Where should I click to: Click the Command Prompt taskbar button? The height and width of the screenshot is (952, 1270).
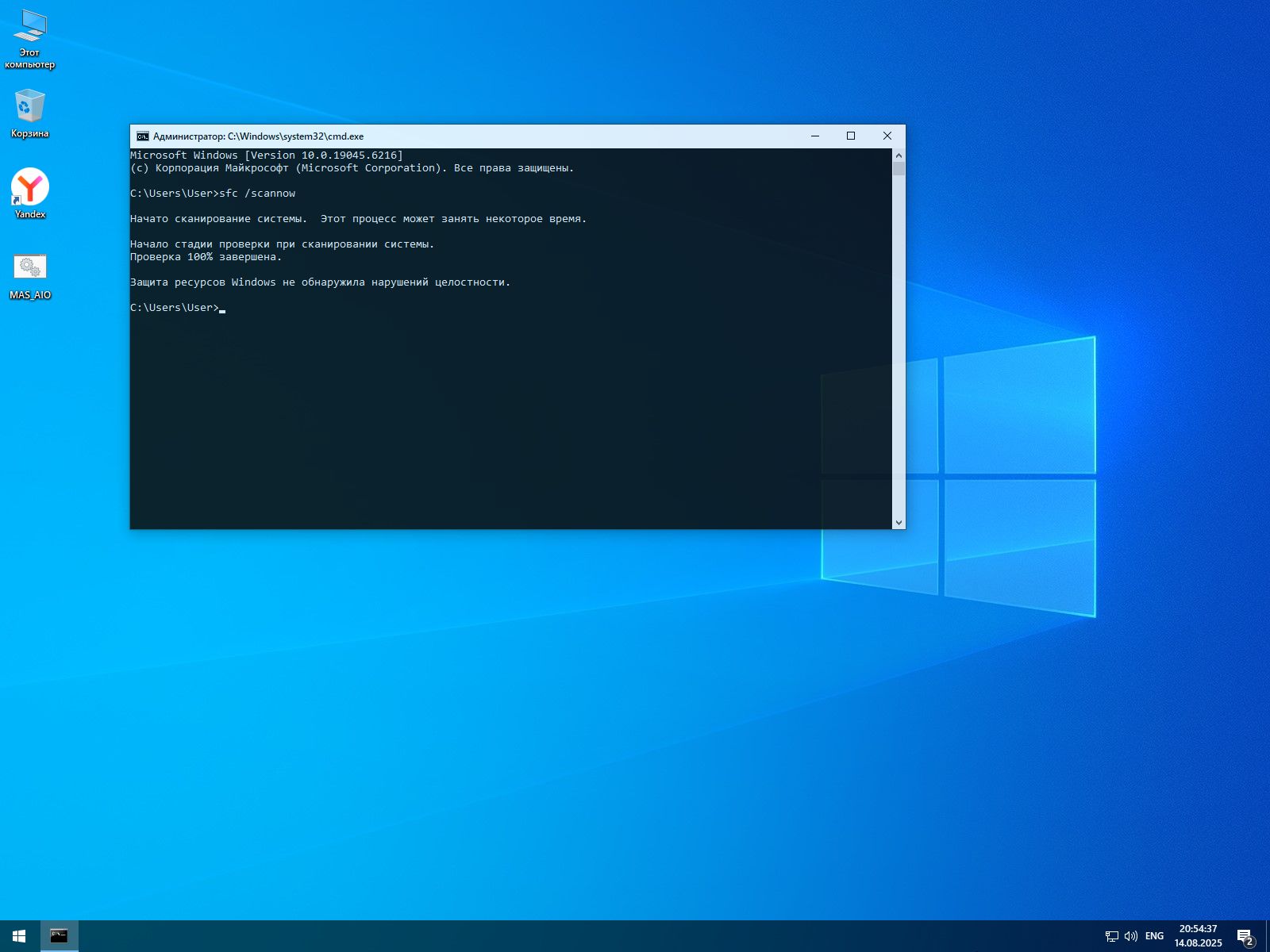click(x=59, y=936)
